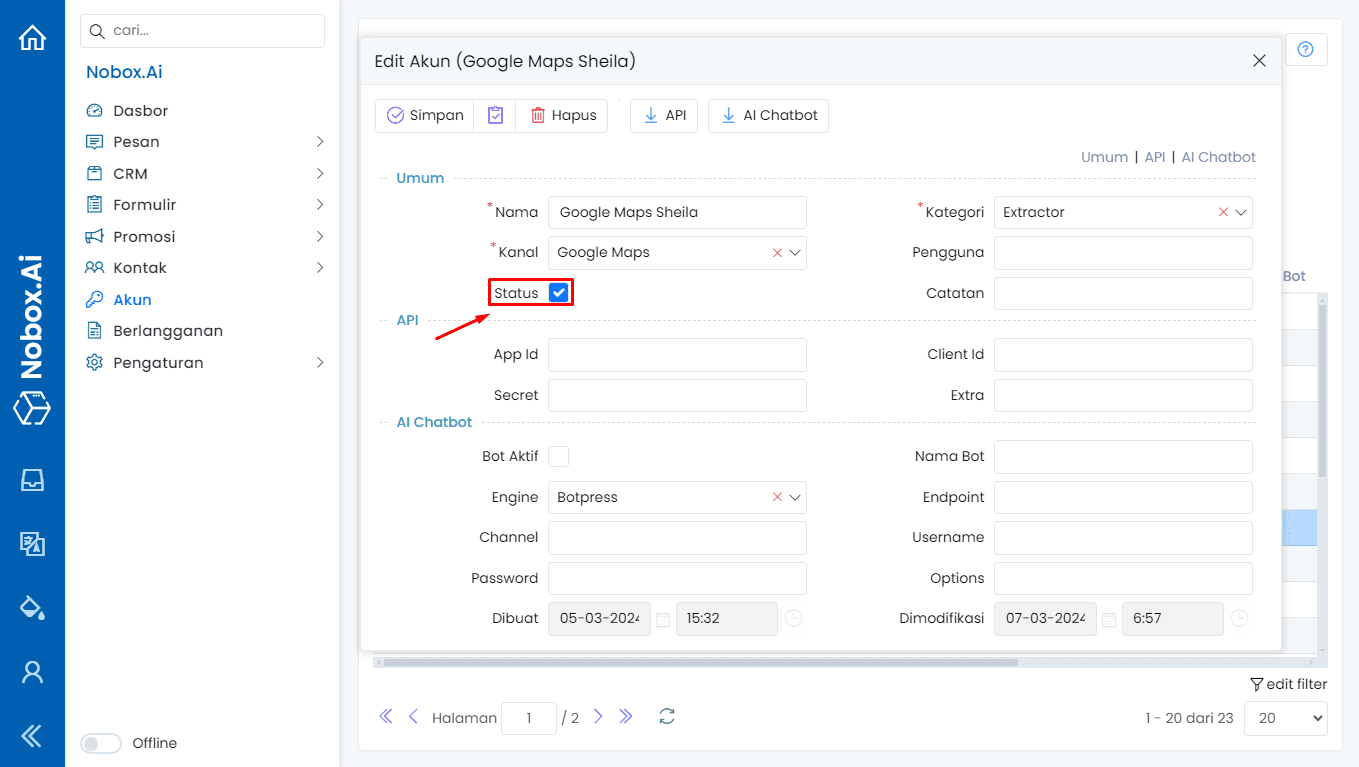Click the Nama input field
Screen dimensions: 1359x767
pyautogui.click(x=677, y=212)
